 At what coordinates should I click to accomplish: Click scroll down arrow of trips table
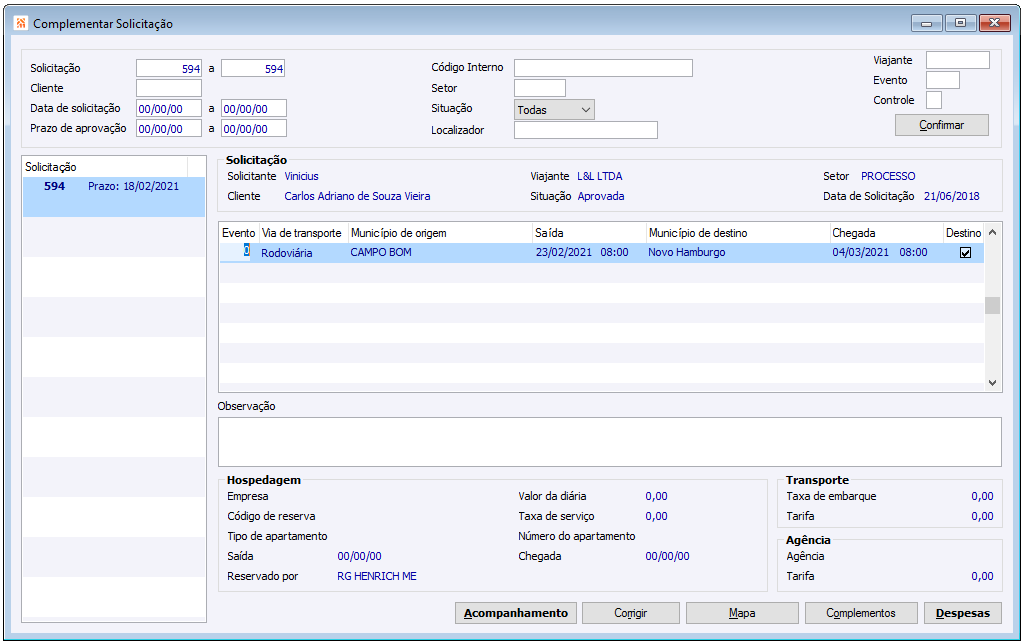click(992, 383)
